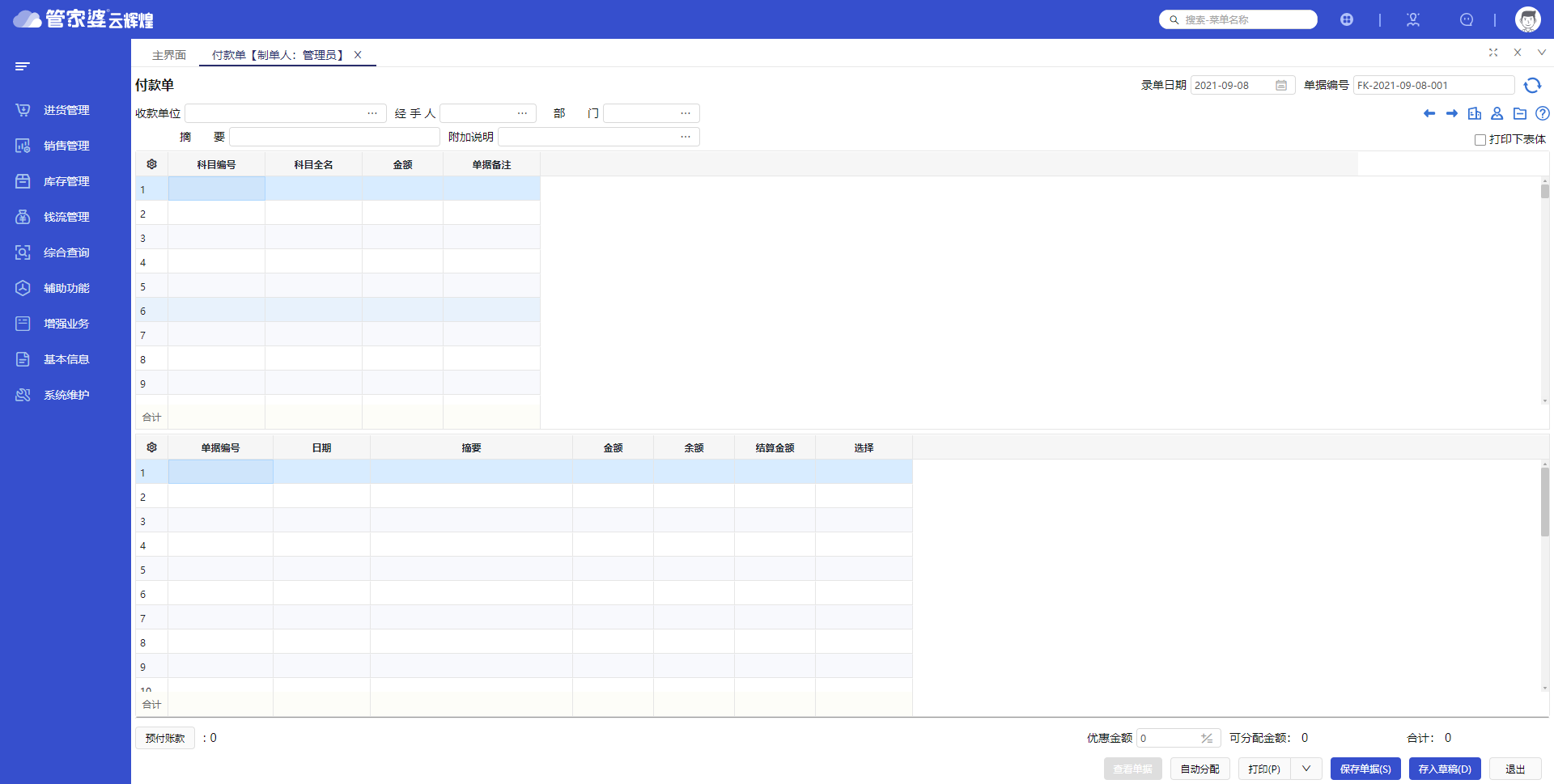Expand the tab list dropdown chevron

click(1542, 53)
